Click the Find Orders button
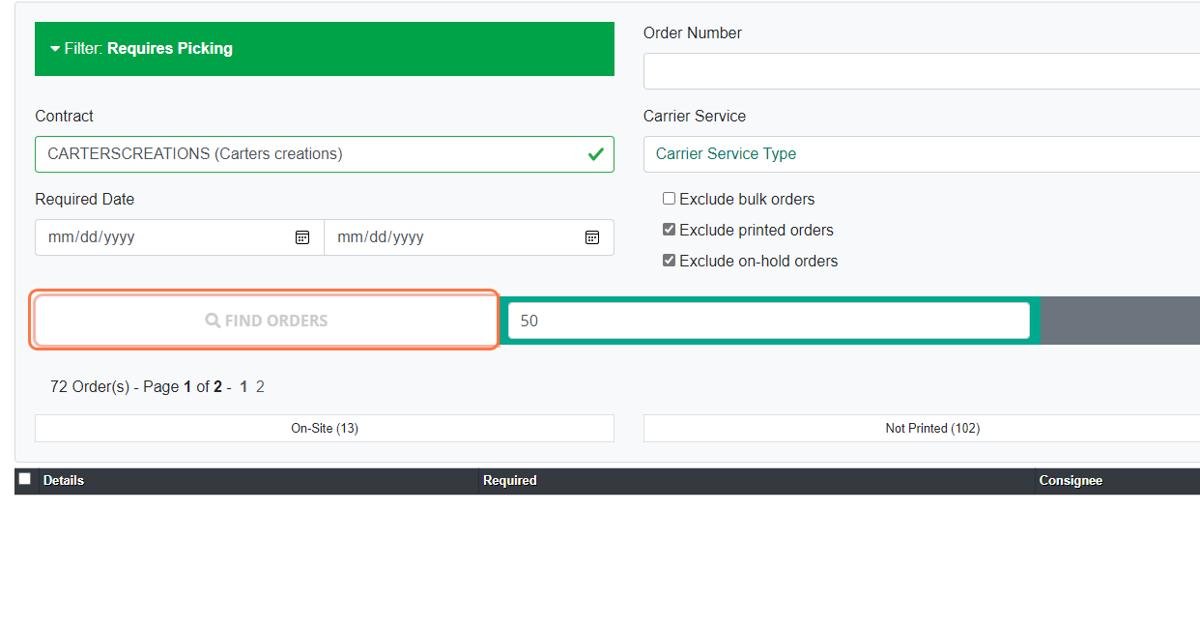The width and height of the screenshot is (1200, 641). coord(265,320)
